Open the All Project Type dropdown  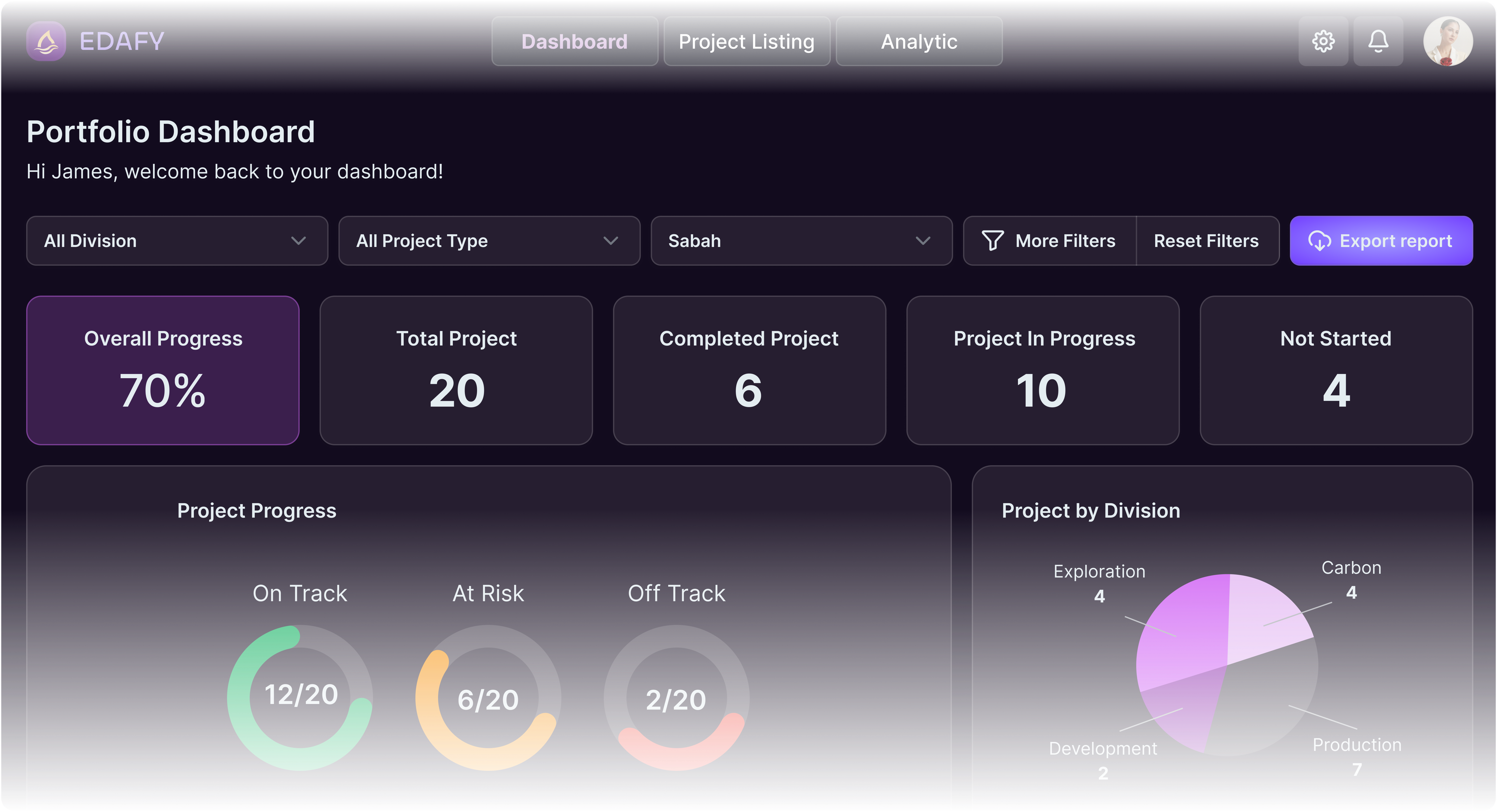pos(489,241)
